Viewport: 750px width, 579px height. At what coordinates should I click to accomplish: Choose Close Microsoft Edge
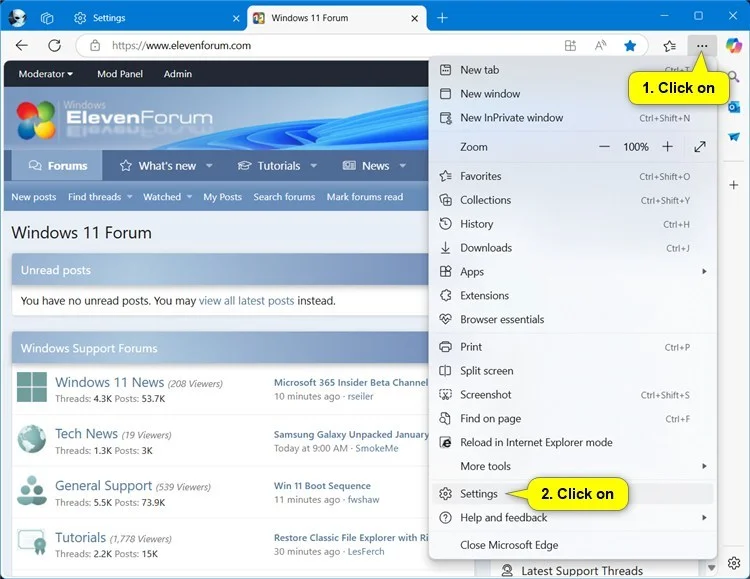[x=573, y=545]
